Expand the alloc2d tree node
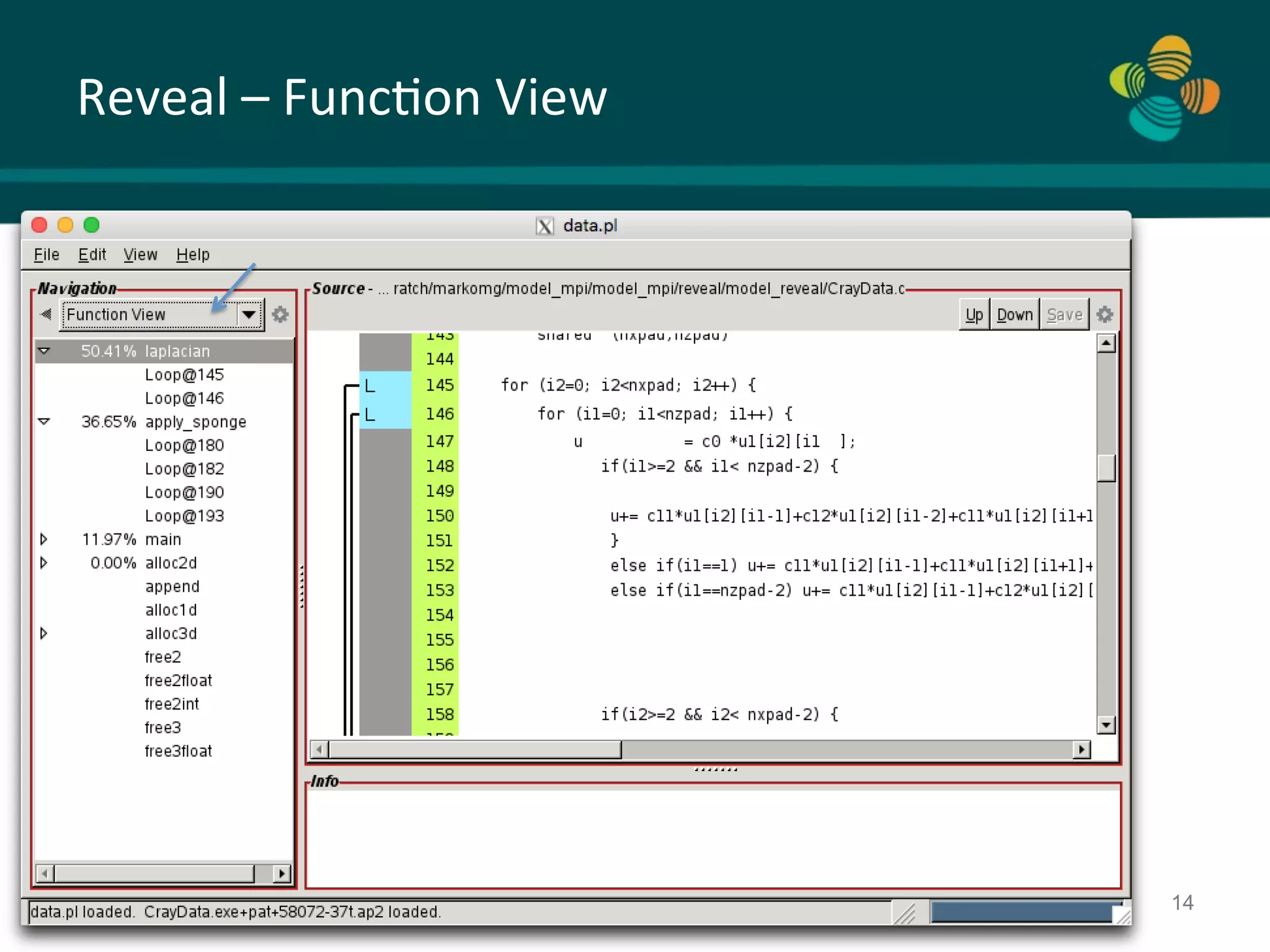1270x952 pixels. tap(44, 563)
